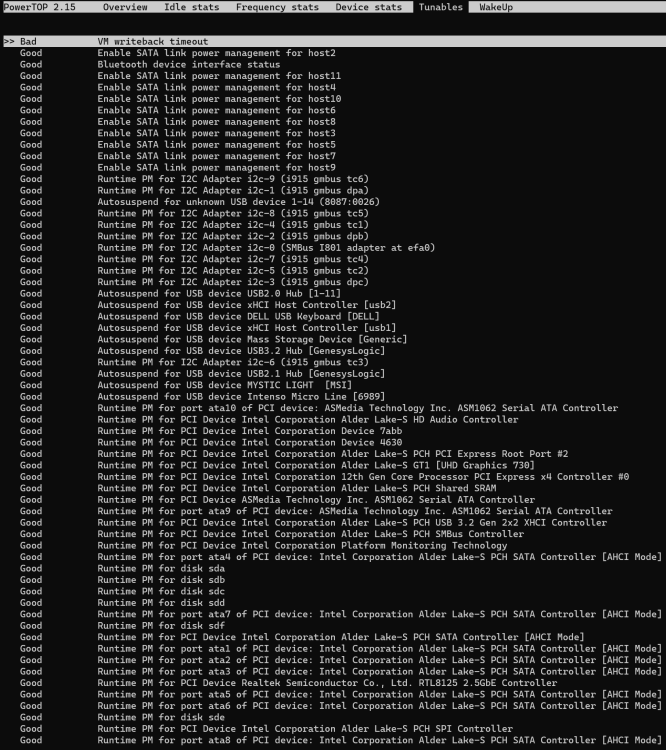Select Runtime PM for disk sdf
Screen dimensions: 666x750
[x=122, y=627]
